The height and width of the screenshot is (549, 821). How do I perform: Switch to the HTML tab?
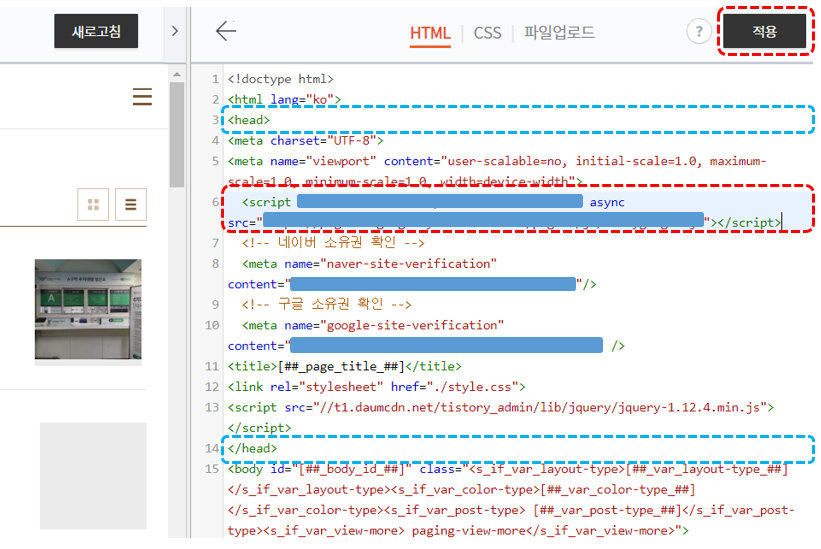430,33
